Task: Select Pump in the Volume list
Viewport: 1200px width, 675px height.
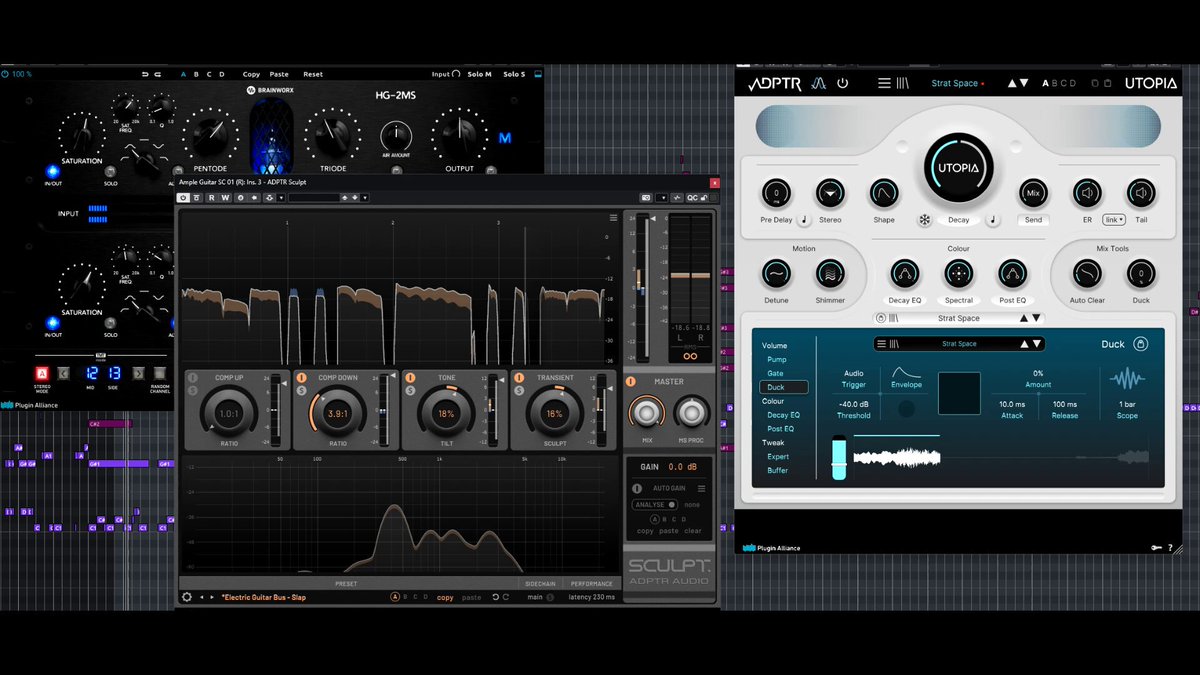Action: [777, 359]
